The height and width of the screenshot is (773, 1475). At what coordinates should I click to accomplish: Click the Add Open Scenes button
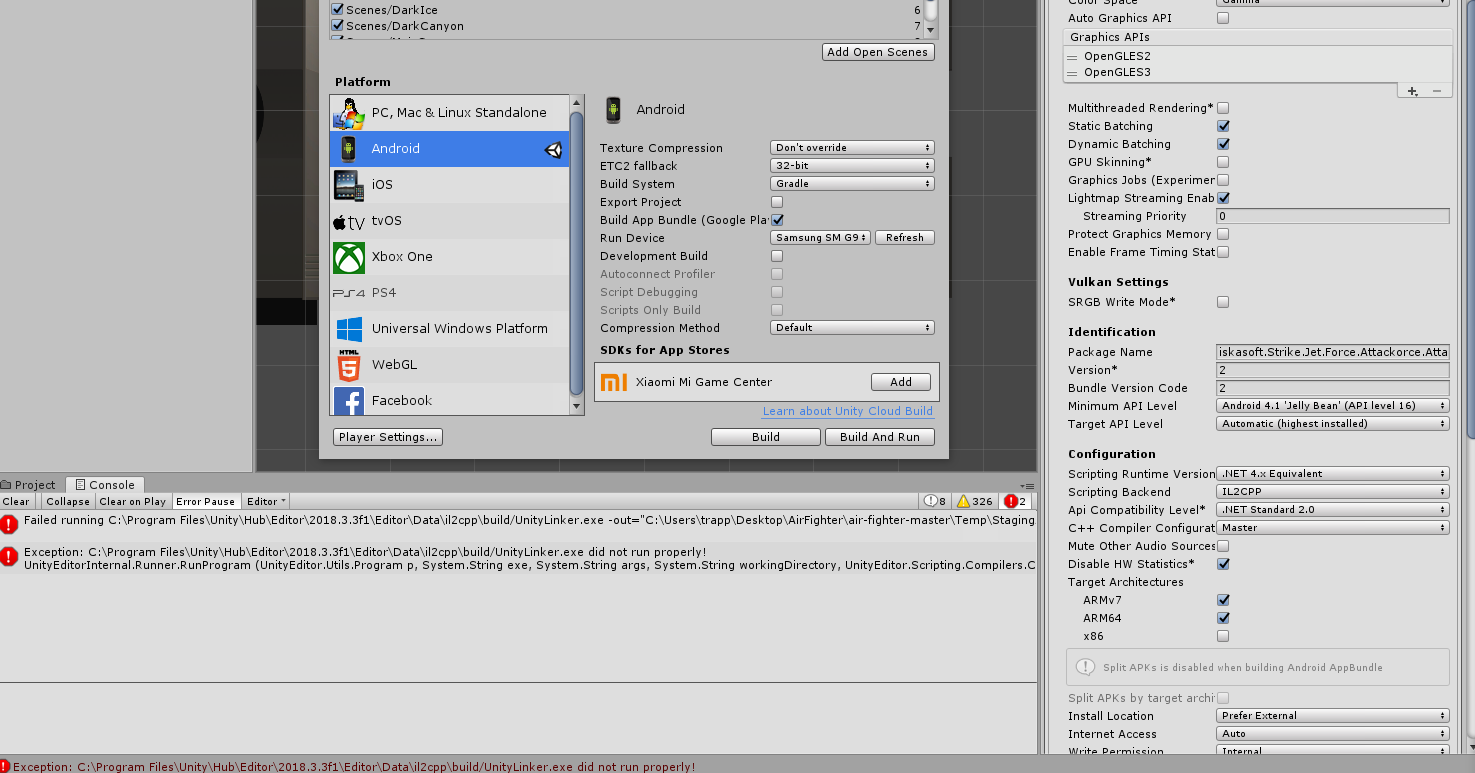click(x=878, y=52)
